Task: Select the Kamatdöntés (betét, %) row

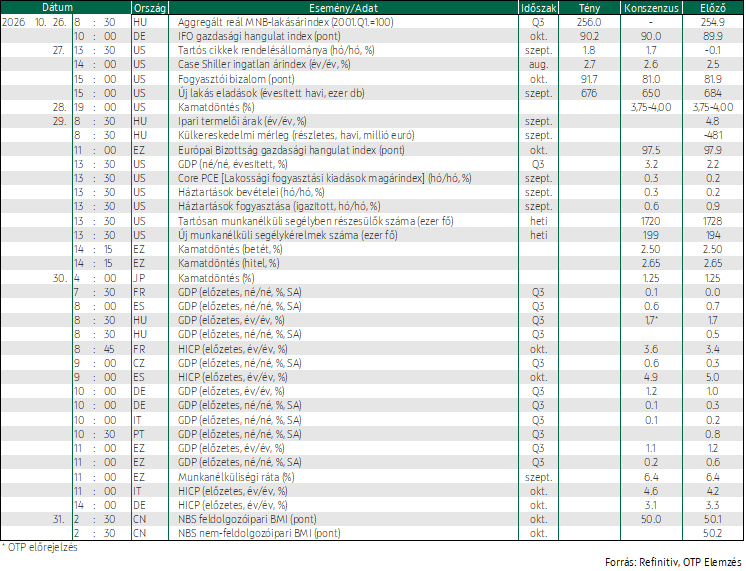Action: click(372, 249)
